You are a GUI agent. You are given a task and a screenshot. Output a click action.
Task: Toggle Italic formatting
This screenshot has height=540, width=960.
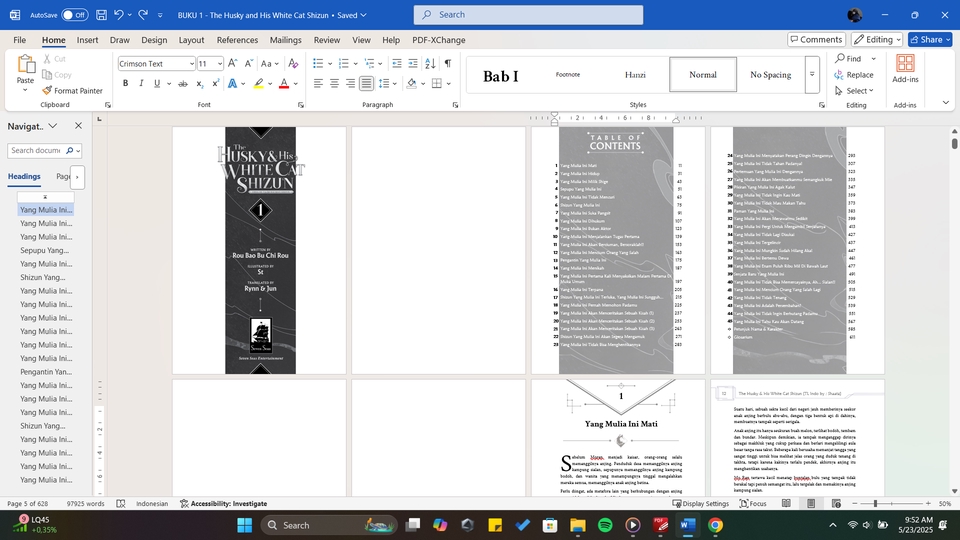[141, 83]
